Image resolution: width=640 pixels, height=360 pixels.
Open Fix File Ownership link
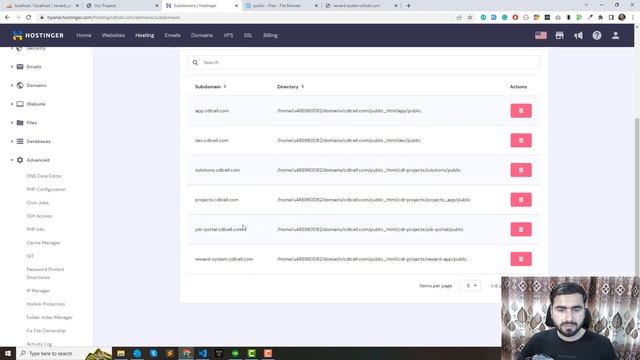46,331
